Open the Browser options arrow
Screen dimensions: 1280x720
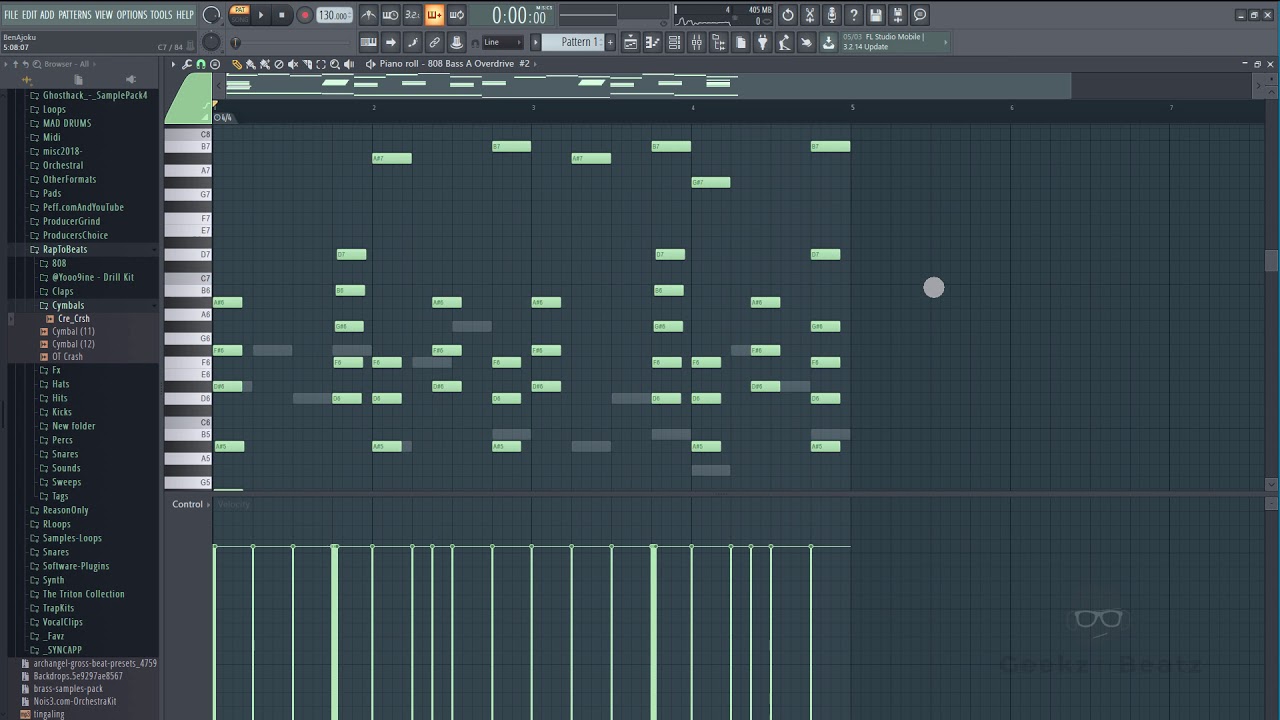pos(6,64)
